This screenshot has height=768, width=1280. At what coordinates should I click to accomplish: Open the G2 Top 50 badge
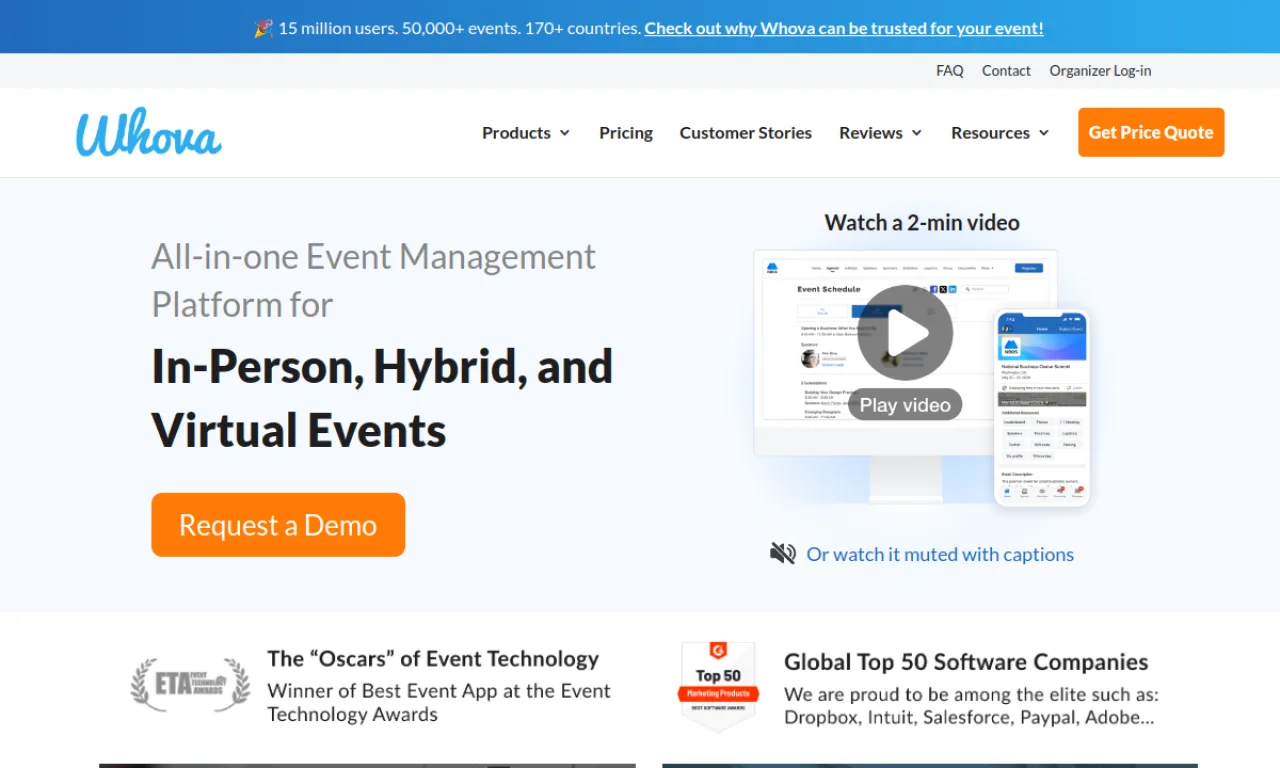(718, 687)
